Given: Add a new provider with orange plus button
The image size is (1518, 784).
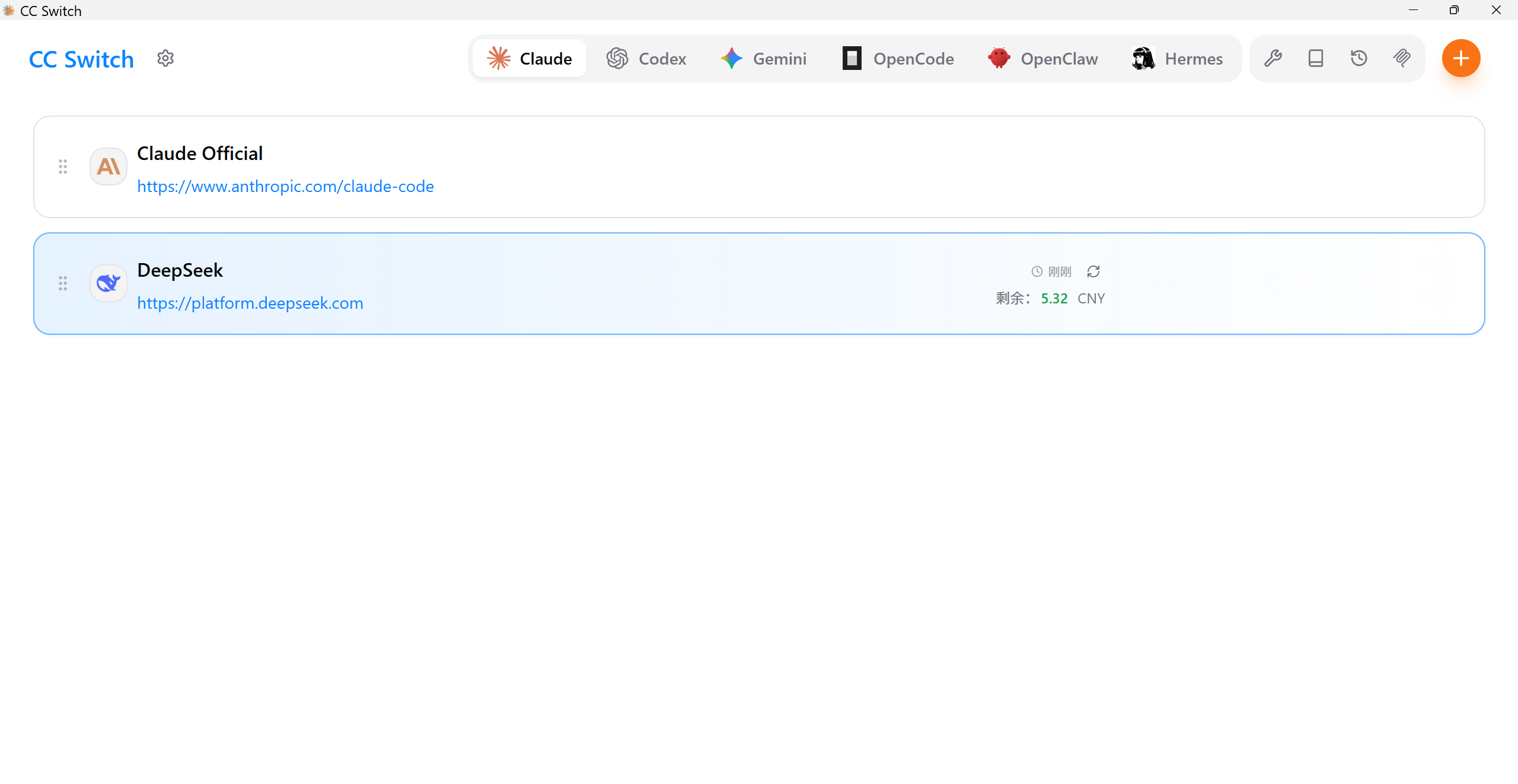Looking at the screenshot, I should (x=1461, y=58).
